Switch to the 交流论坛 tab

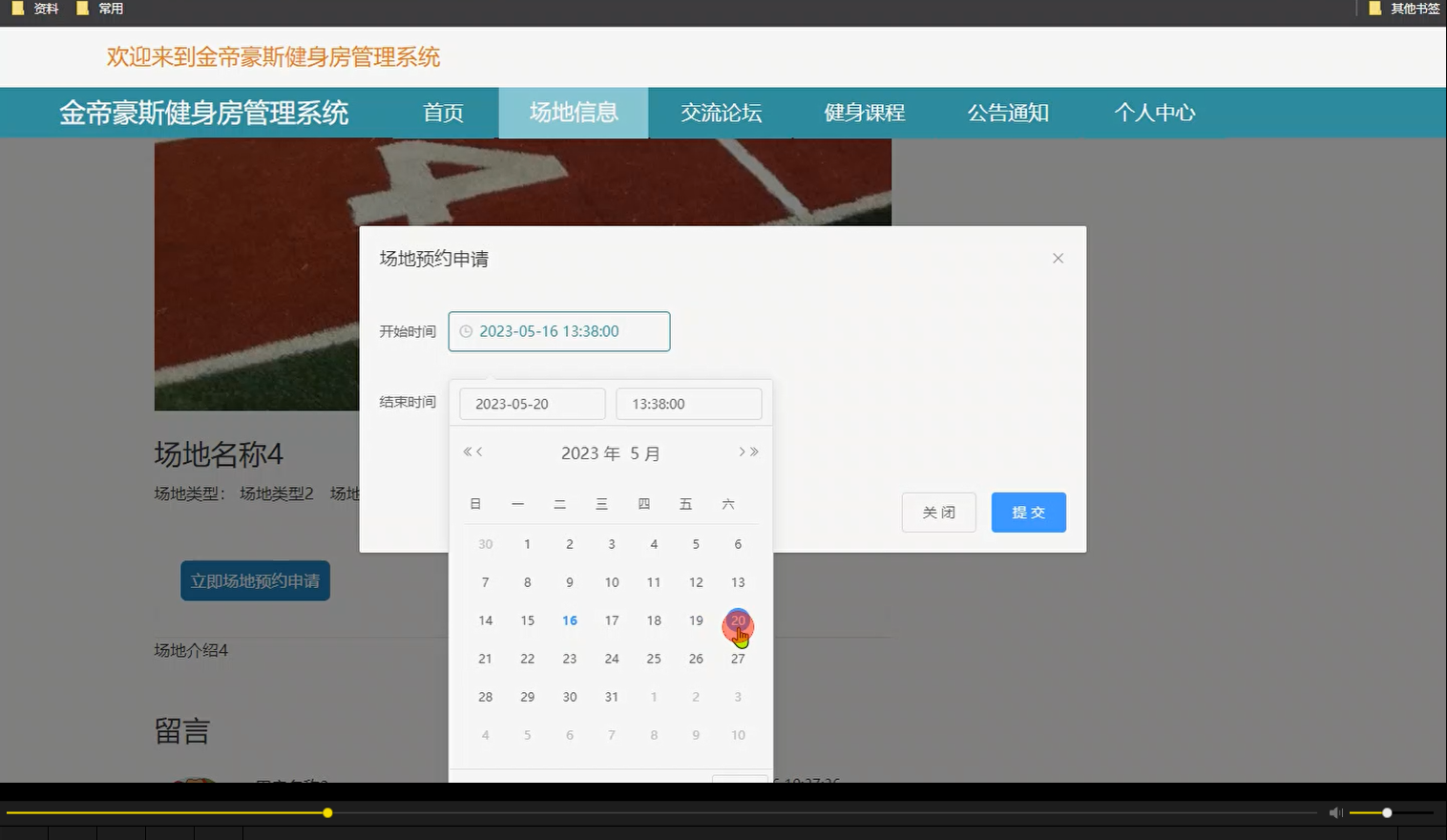[x=721, y=113]
